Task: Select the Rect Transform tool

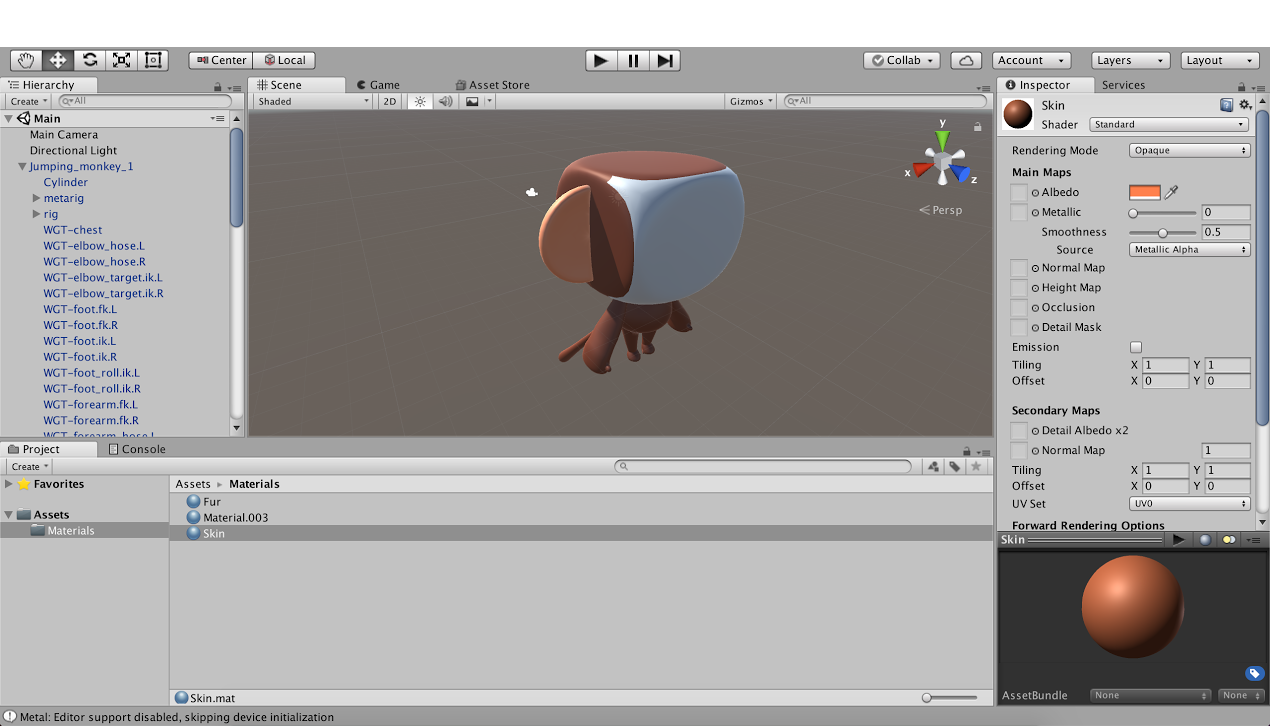Action: click(x=153, y=59)
